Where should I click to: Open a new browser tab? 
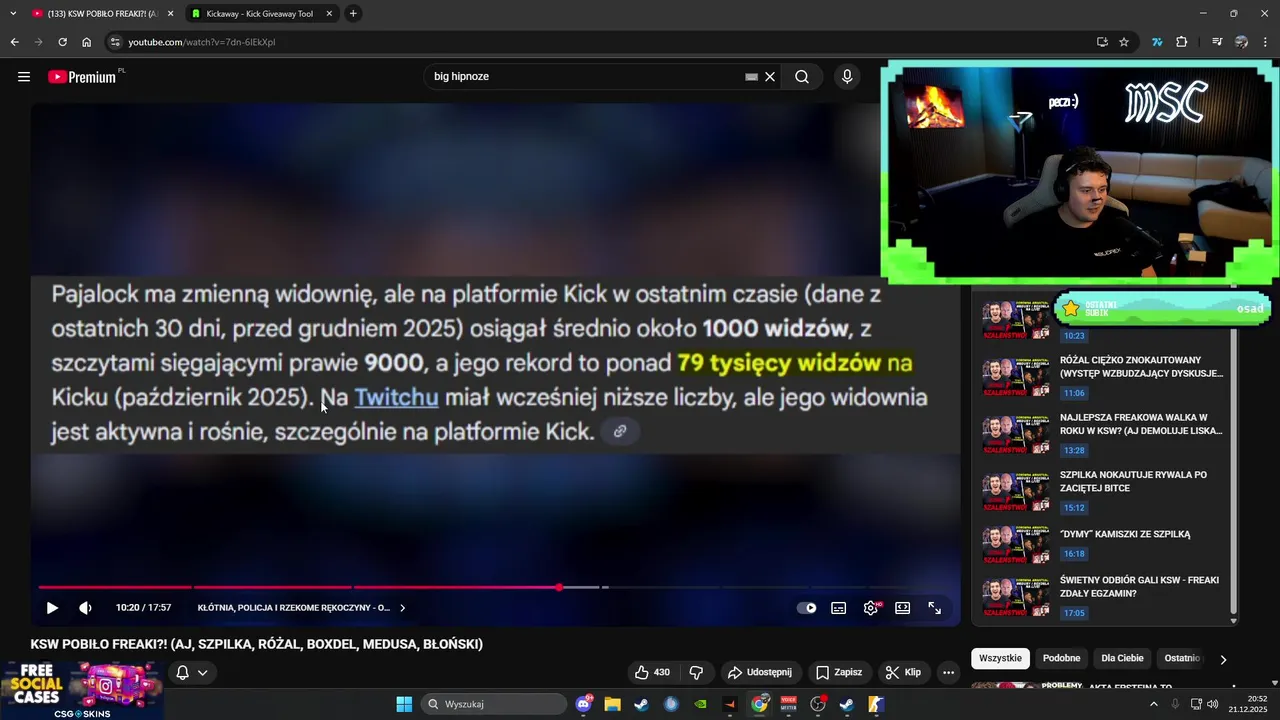point(353,14)
